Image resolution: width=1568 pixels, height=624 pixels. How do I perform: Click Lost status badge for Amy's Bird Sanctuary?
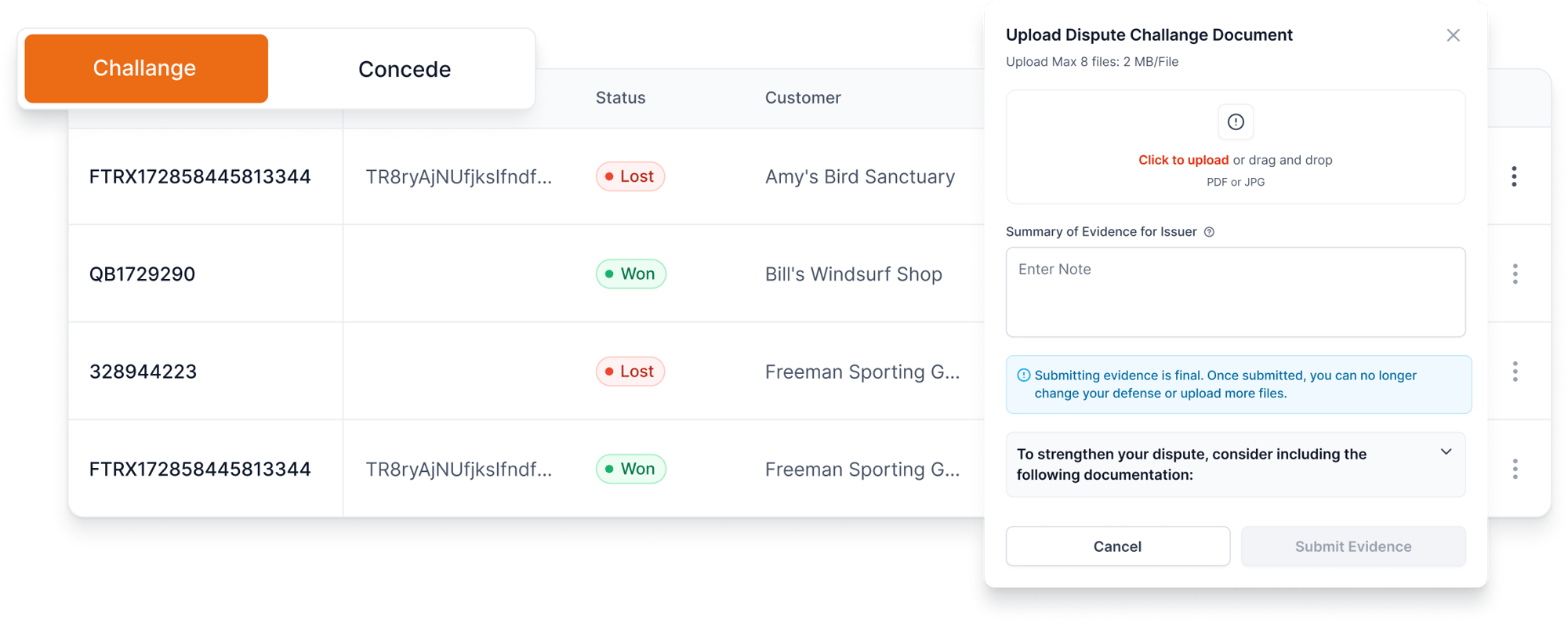click(x=630, y=176)
